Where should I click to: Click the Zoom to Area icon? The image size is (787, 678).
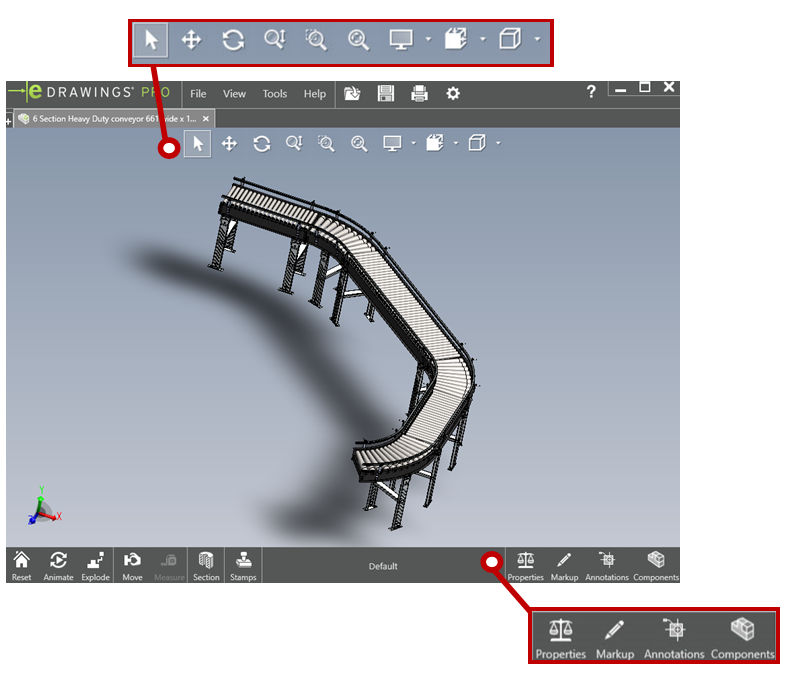click(326, 144)
